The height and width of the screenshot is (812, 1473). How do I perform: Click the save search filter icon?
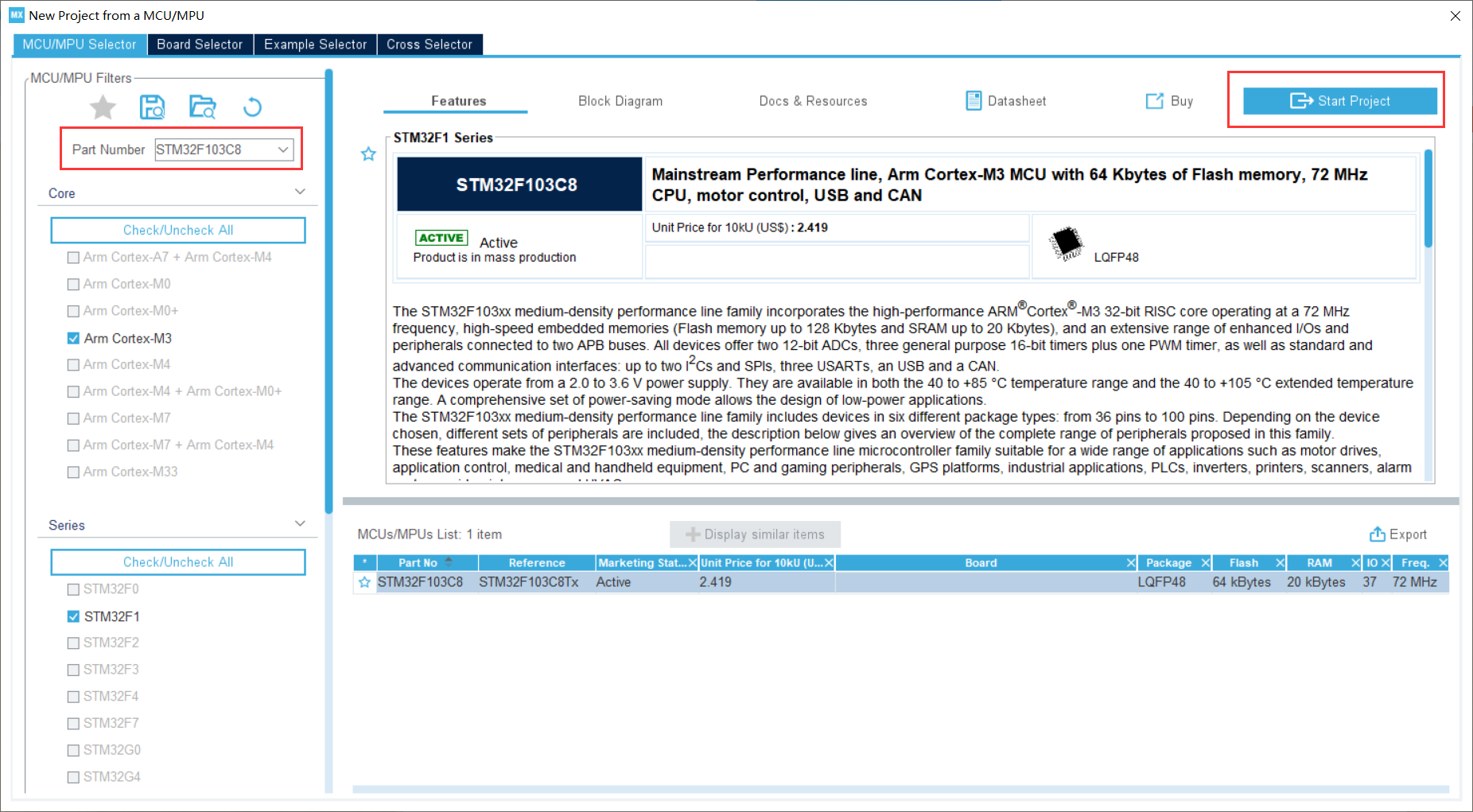(152, 107)
